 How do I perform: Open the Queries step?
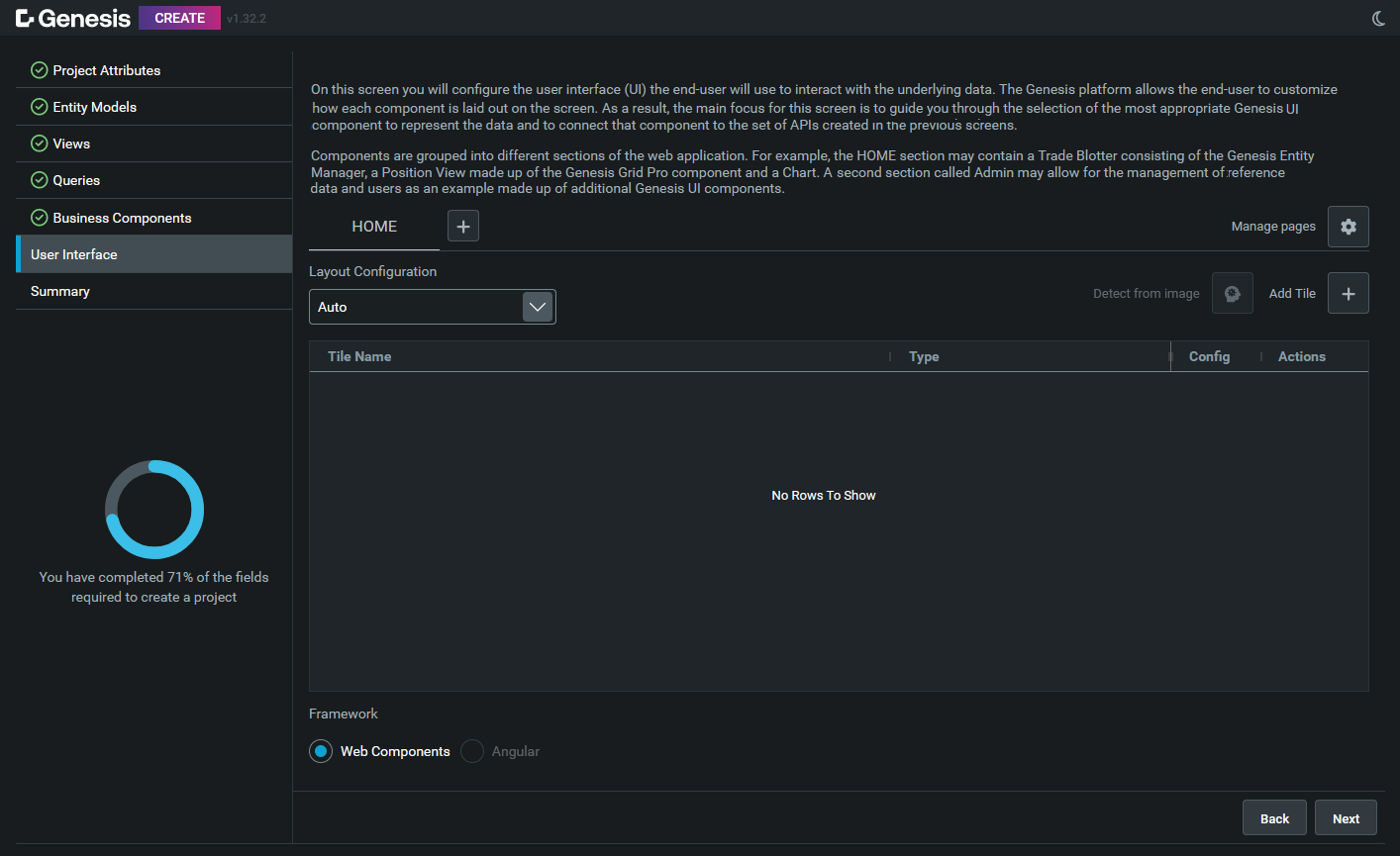coord(154,180)
